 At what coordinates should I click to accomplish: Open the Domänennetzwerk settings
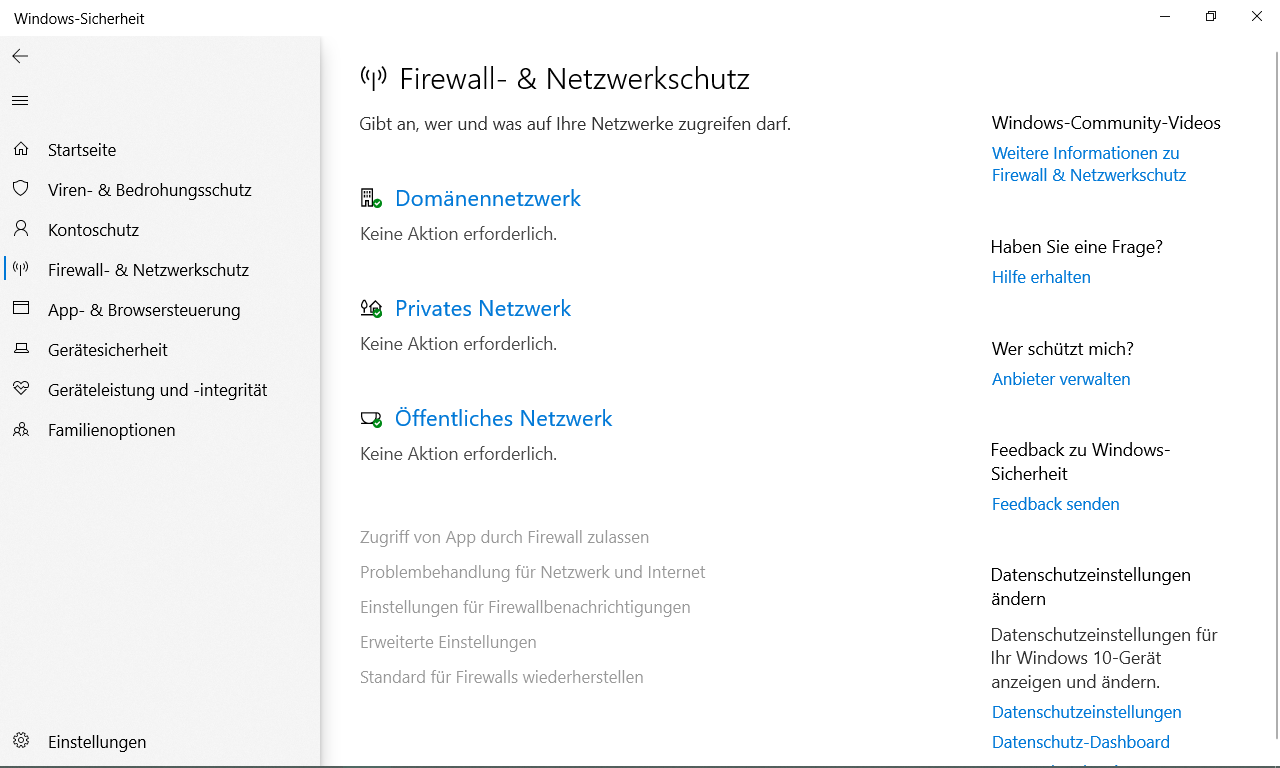tap(487, 199)
